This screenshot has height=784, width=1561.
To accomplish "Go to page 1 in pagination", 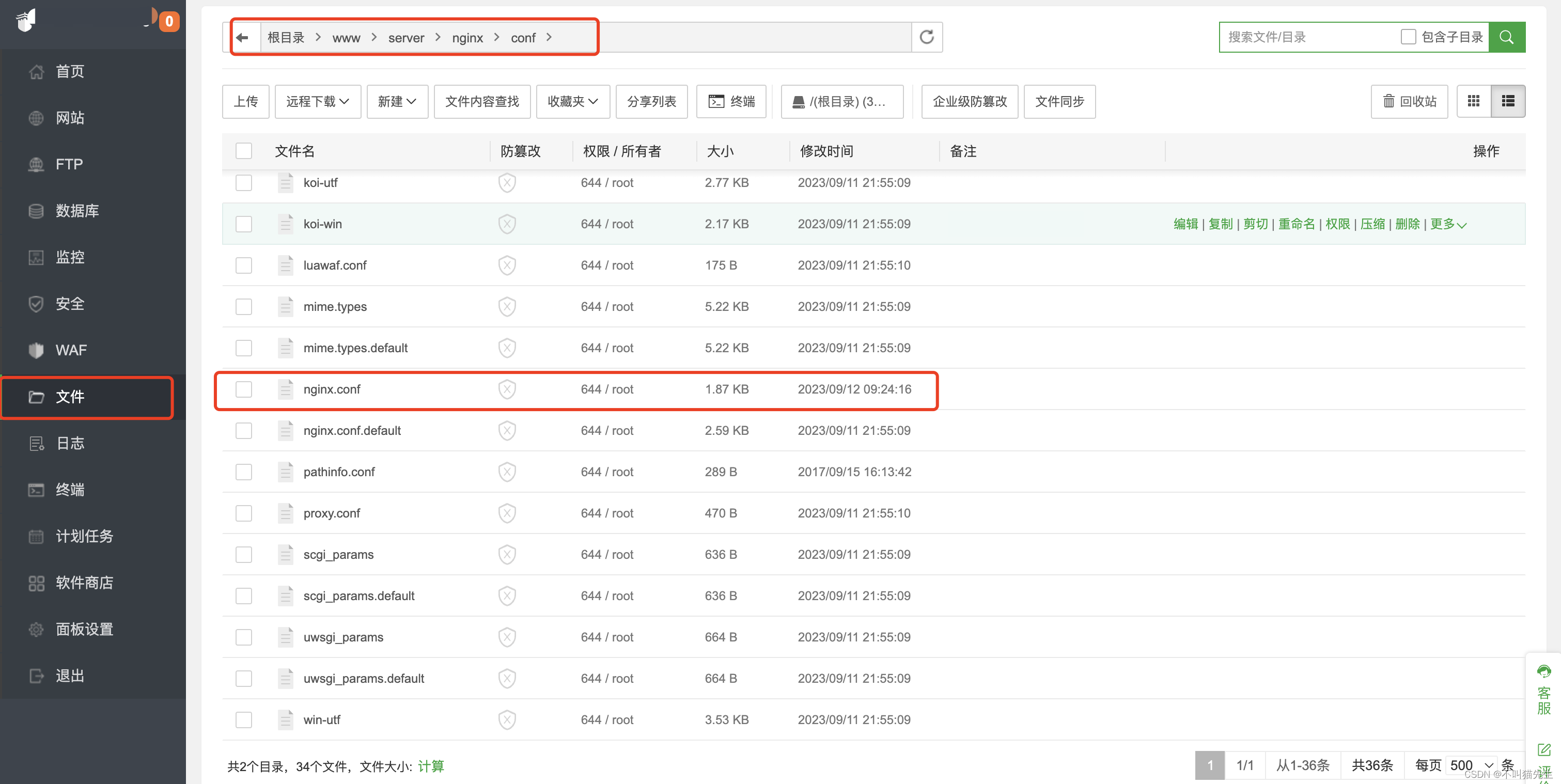I will click(1210, 766).
